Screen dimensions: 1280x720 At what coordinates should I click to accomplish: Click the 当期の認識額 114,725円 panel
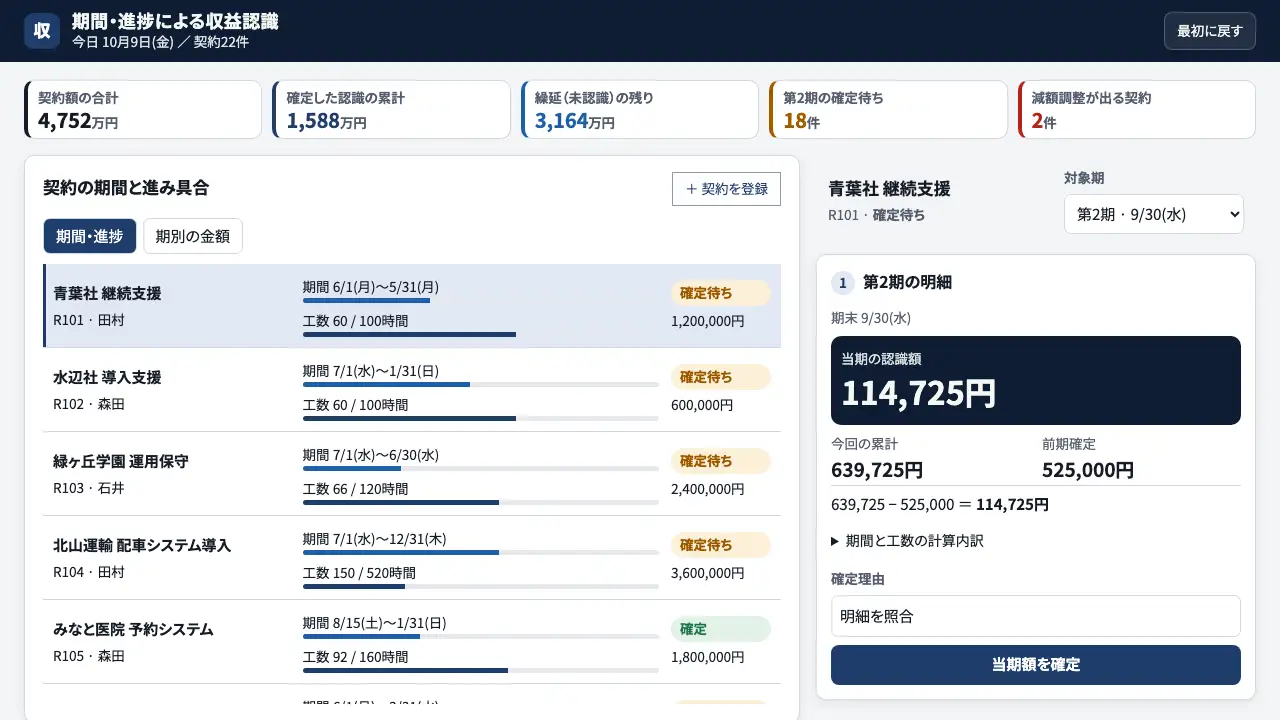(x=1036, y=380)
